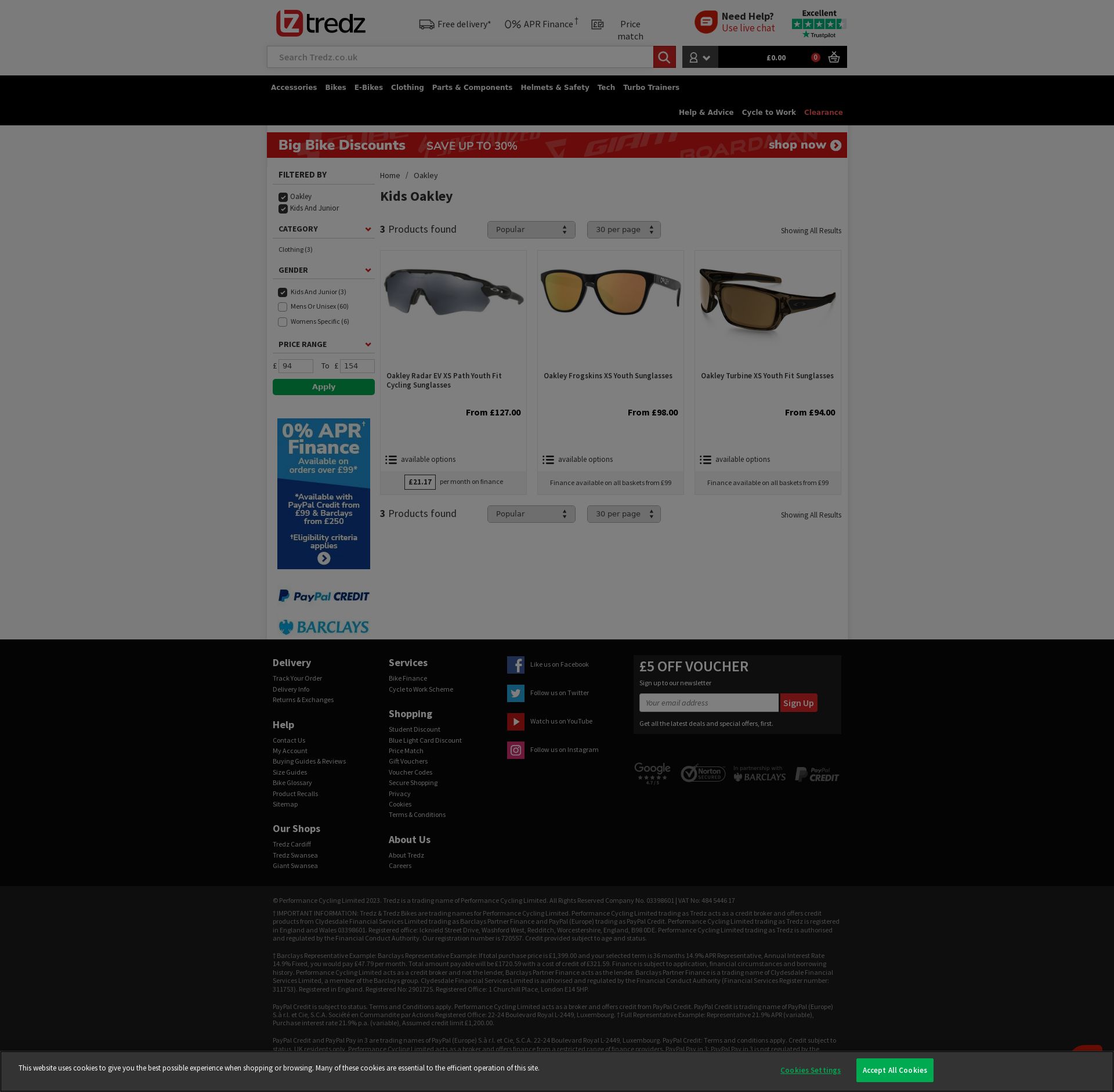The image size is (1114, 1092).
Task: Click the YouTube icon
Action: point(516,722)
